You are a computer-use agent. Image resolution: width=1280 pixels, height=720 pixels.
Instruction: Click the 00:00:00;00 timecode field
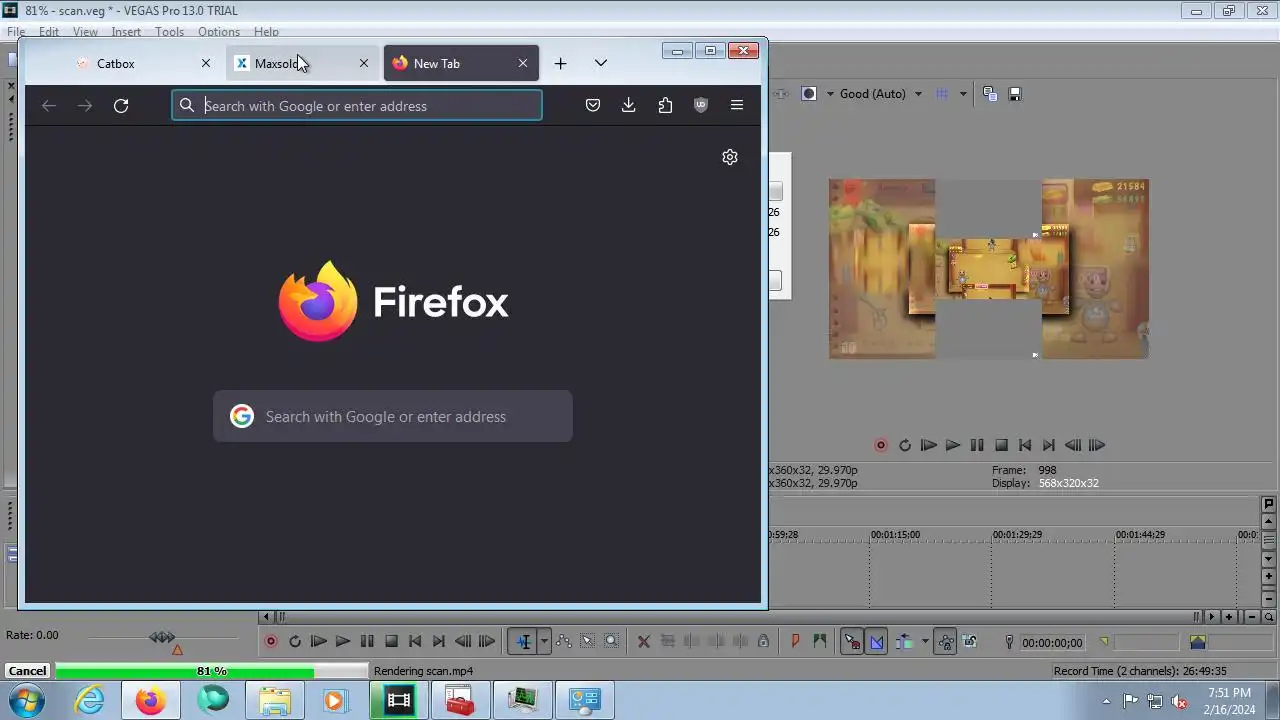point(1052,643)
